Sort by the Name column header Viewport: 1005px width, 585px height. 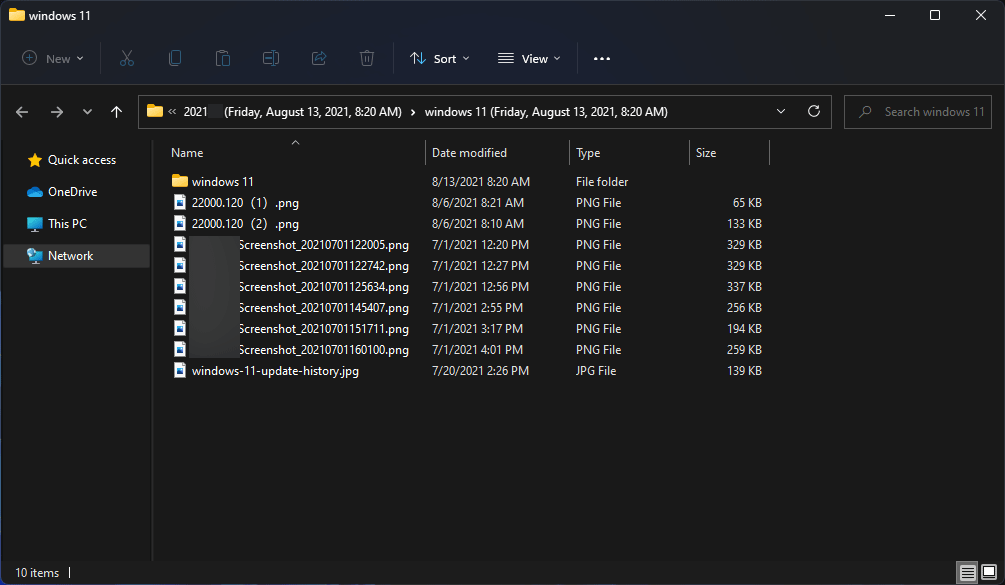tap(187, 152)
